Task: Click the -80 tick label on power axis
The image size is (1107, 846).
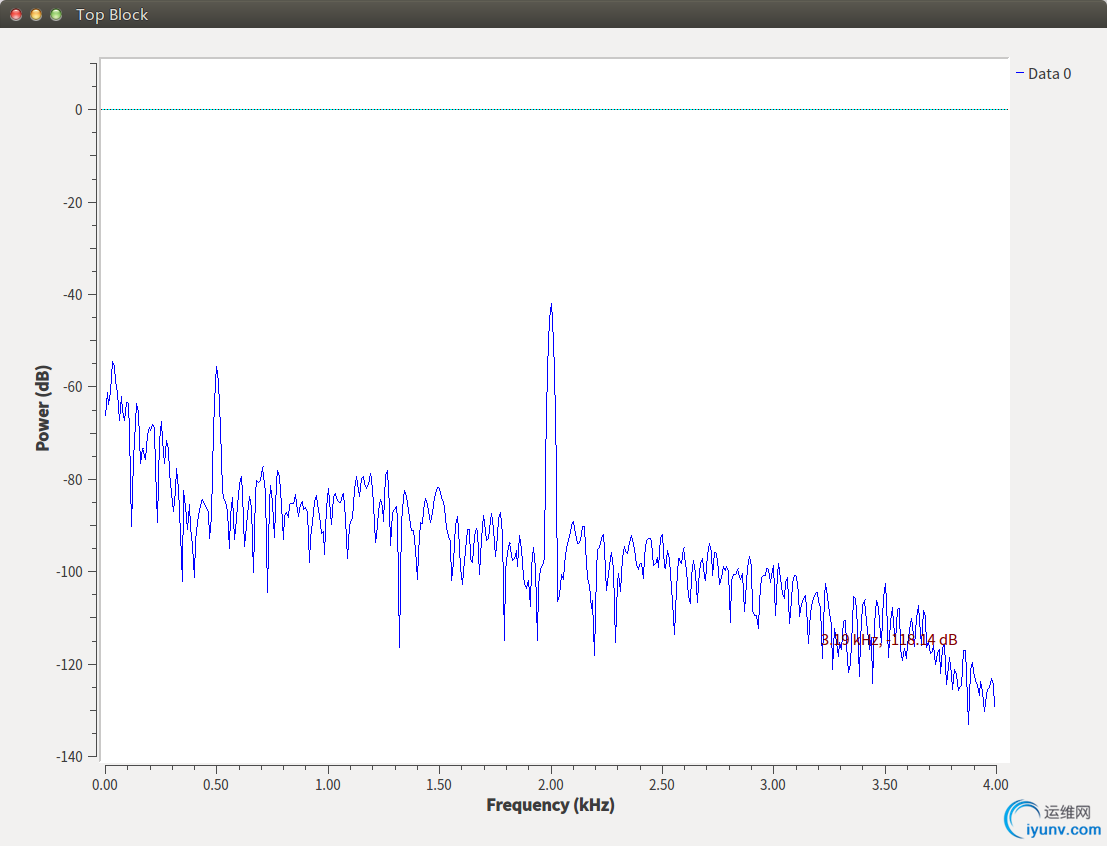Action: (x=73, y=479)
